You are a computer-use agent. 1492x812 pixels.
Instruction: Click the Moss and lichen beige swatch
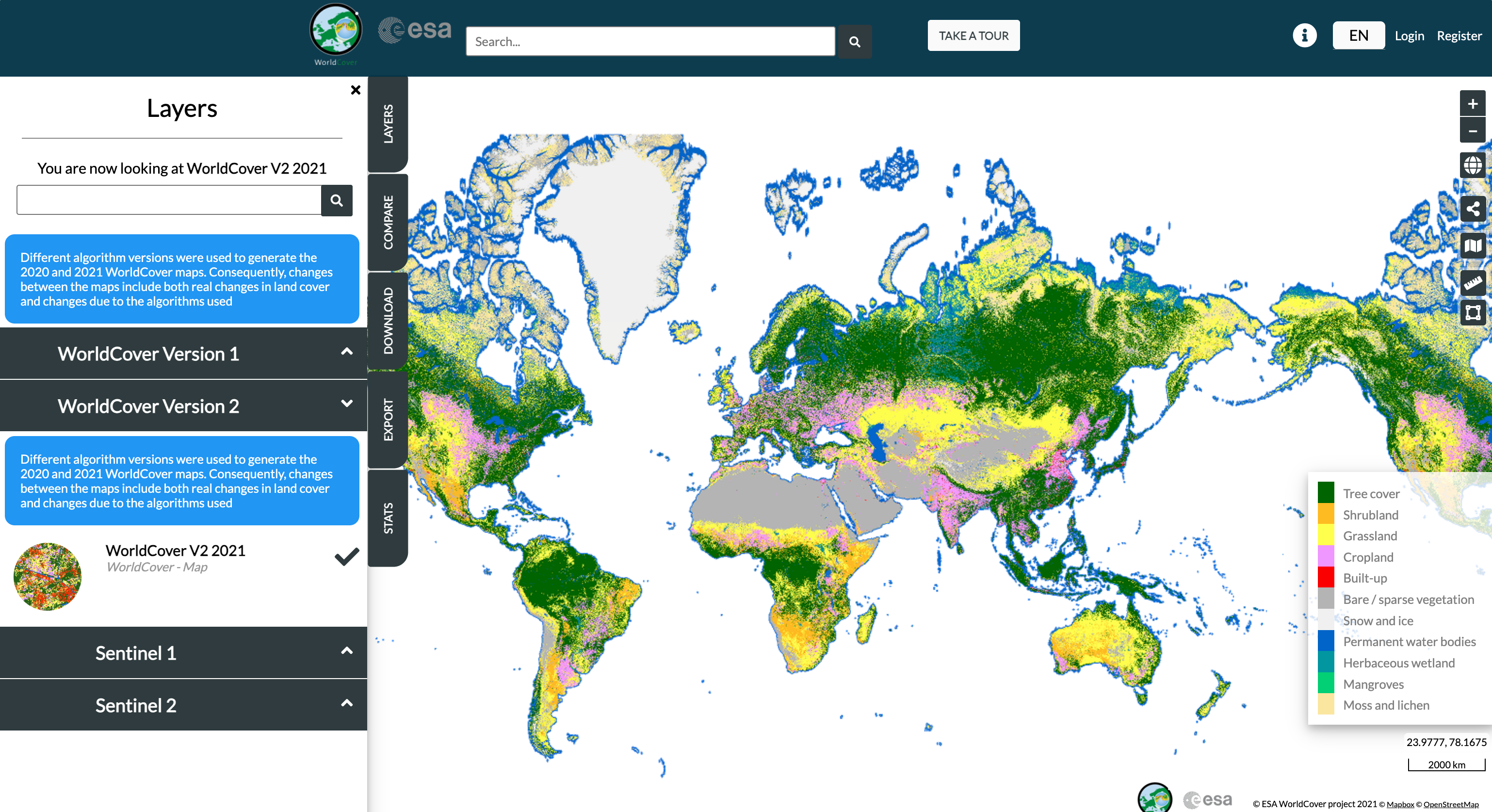(x=1326, y=705)
